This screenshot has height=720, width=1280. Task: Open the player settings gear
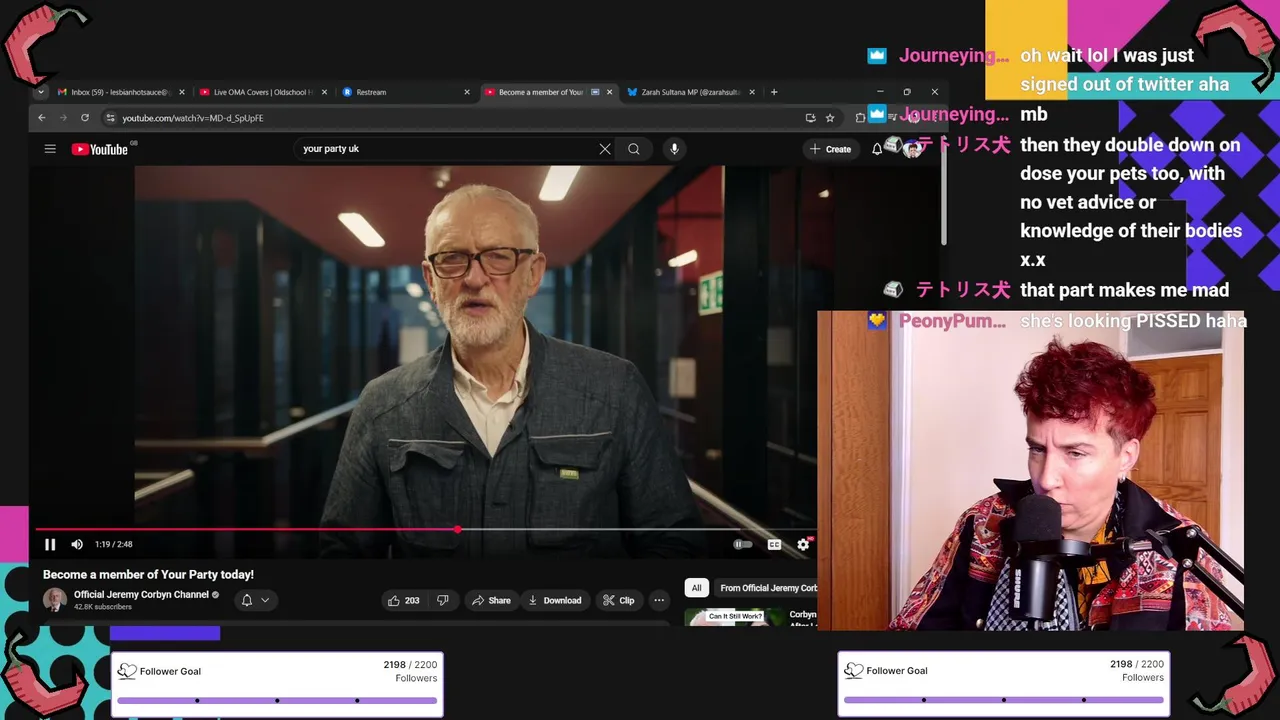(803, 544)
